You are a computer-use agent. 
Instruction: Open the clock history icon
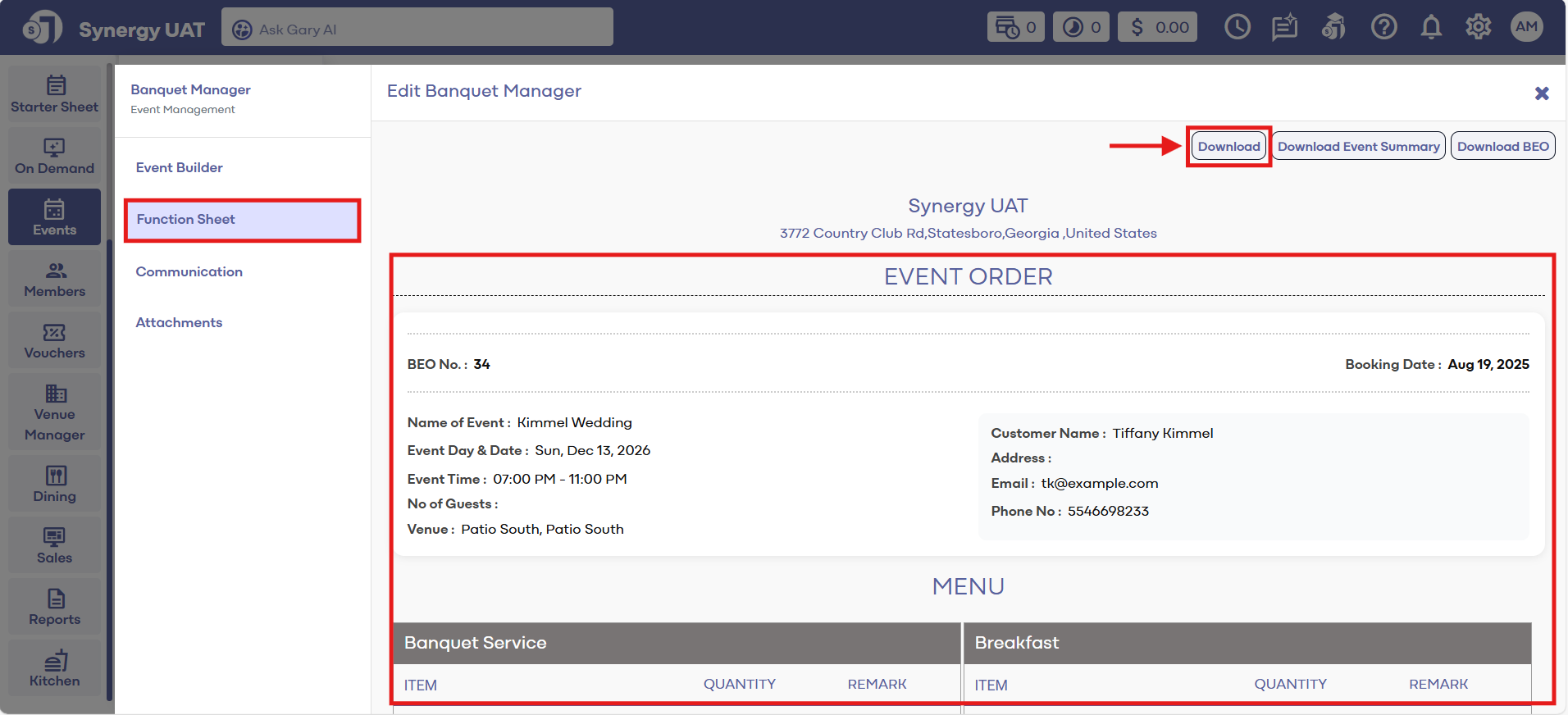click(x=1237, y=28)
